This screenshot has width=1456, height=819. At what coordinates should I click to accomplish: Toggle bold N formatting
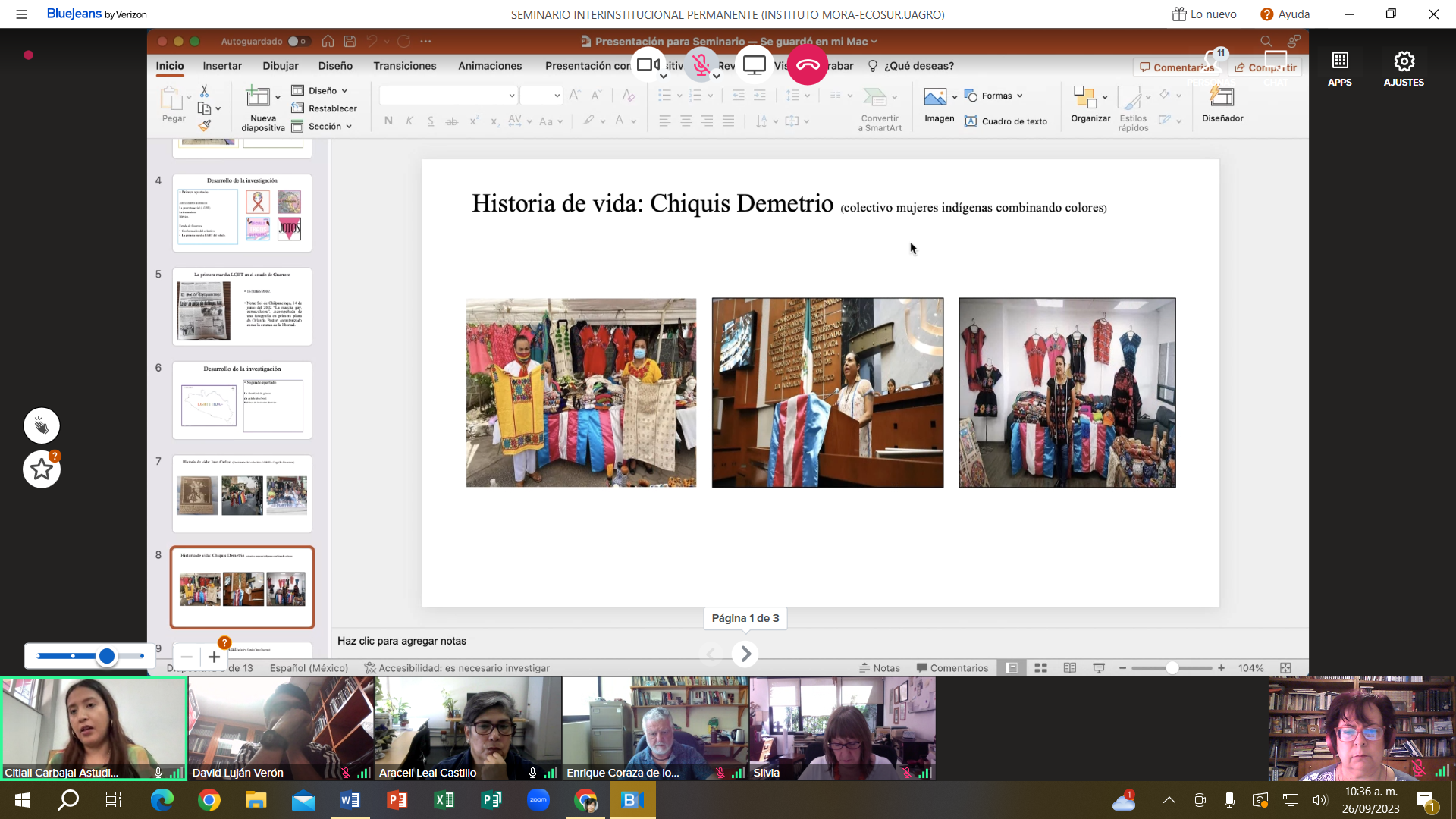[x=388, y=121]
